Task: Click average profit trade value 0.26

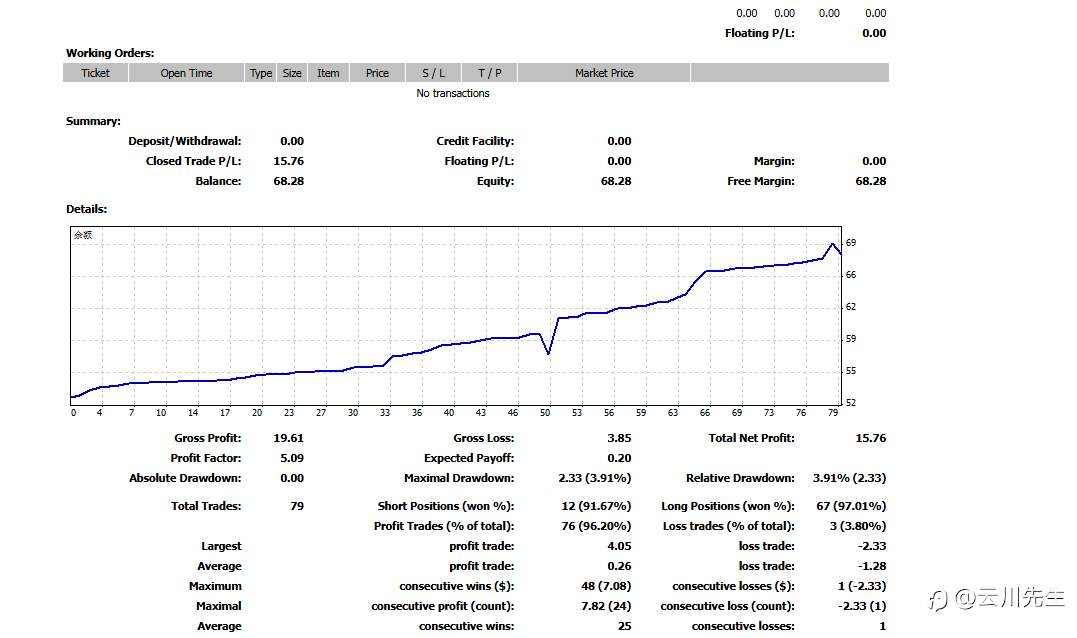Action: pyautogui.click(x=619, y=565)
